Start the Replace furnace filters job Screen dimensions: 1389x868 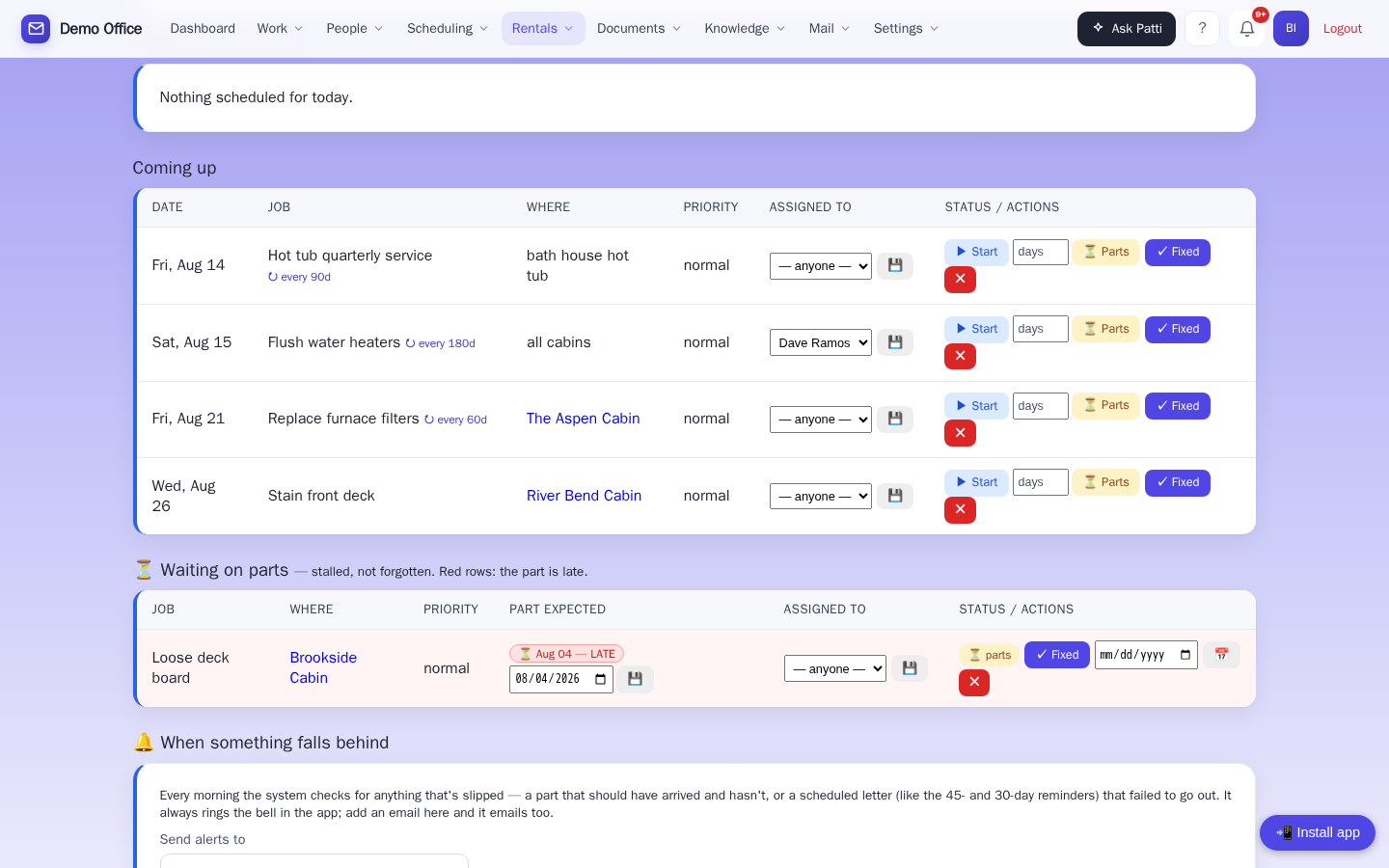[976, 406]
